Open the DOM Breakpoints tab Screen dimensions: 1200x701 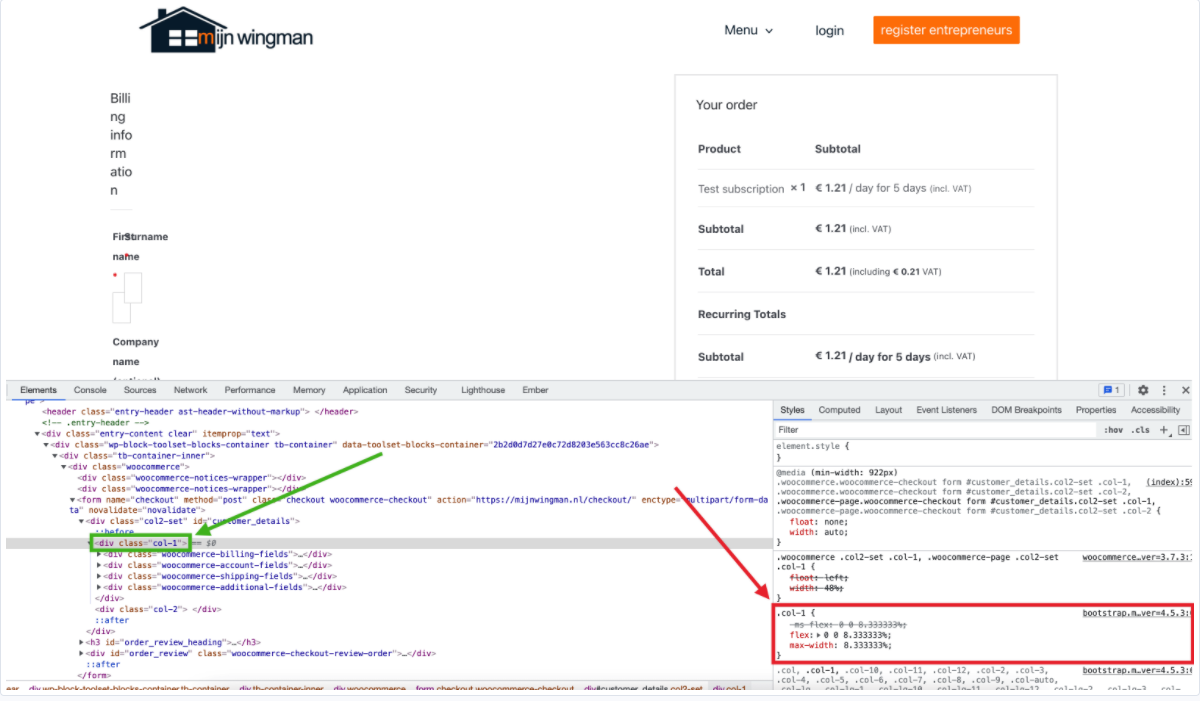coord(1026,410)
